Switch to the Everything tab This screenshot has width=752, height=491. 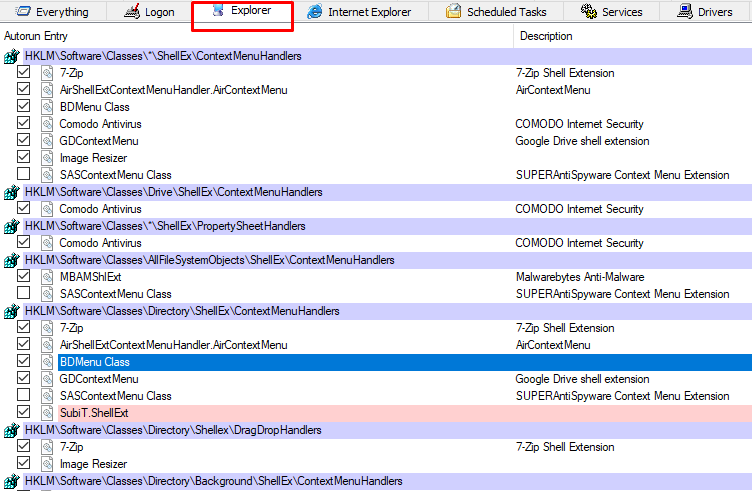[52, 12]
